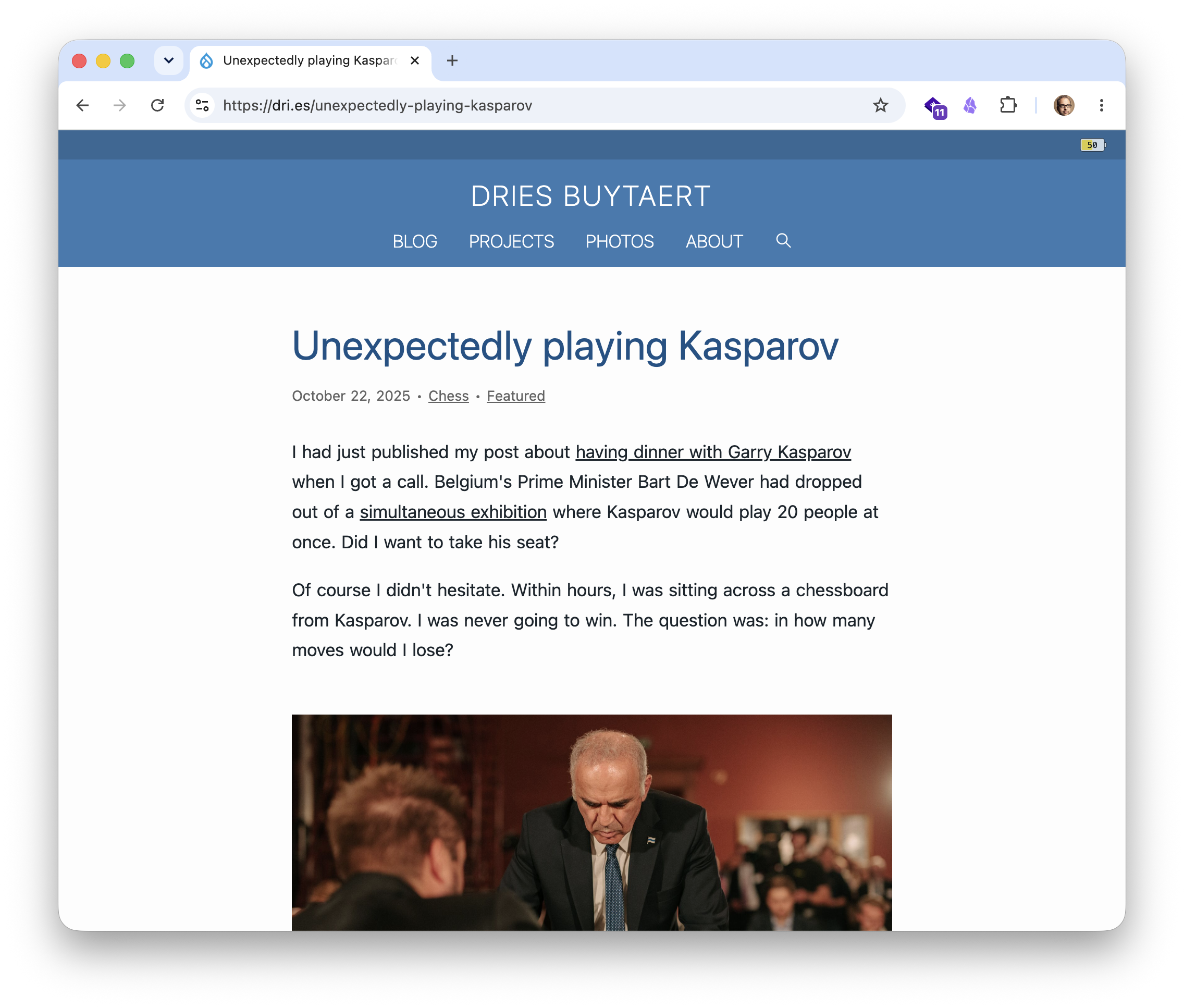This screenshot has width=1184, height=1008.
Task: Click the date October 22, 2025
Action: (351, 396)
